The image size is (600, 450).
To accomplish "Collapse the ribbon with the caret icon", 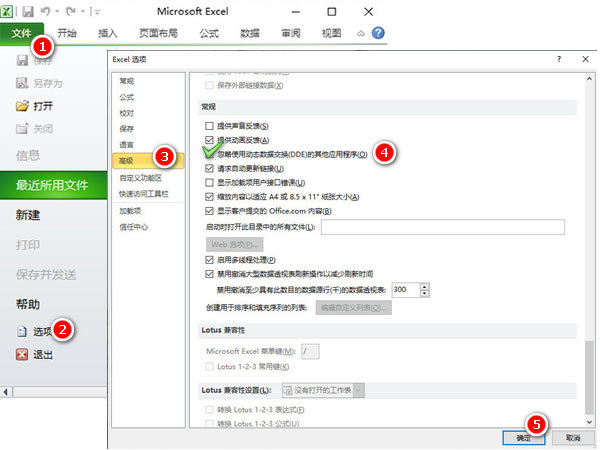I will (361, 34).
